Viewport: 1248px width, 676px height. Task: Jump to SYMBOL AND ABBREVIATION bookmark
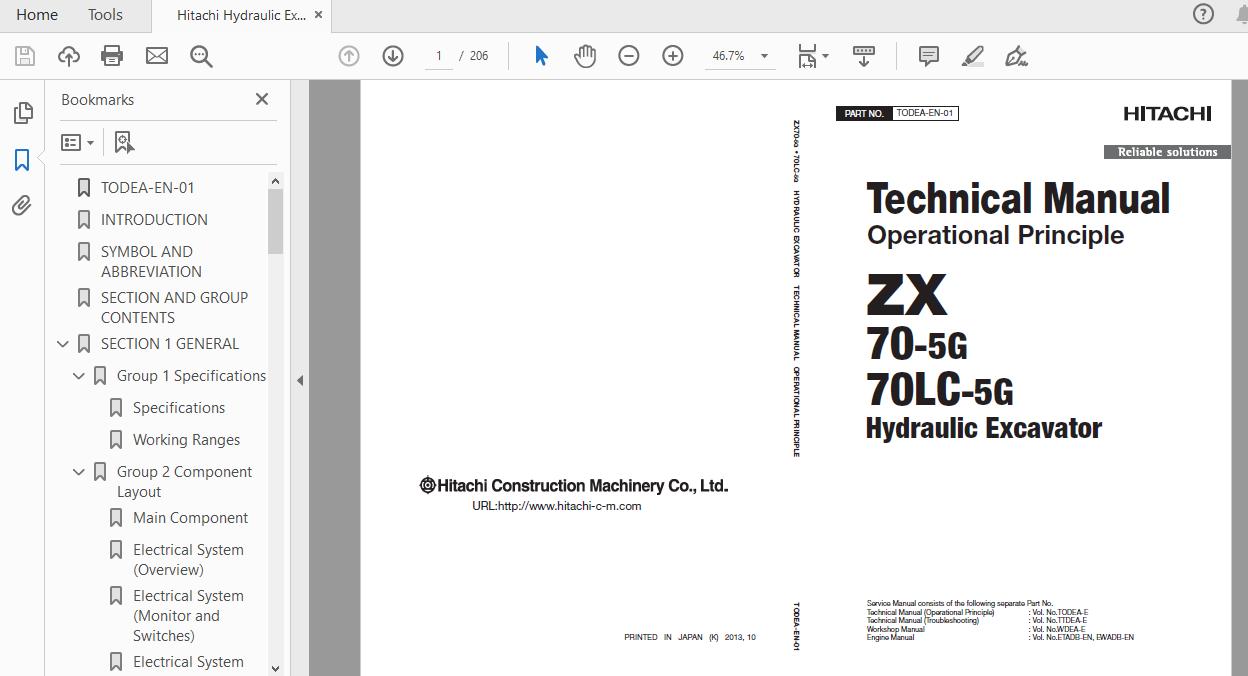151,262
